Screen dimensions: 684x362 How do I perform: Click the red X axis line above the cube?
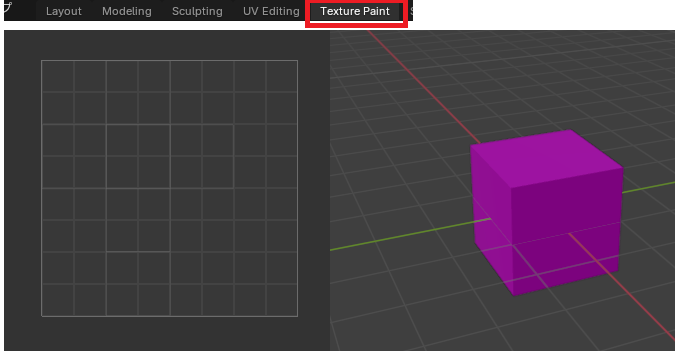pos(423,87)
